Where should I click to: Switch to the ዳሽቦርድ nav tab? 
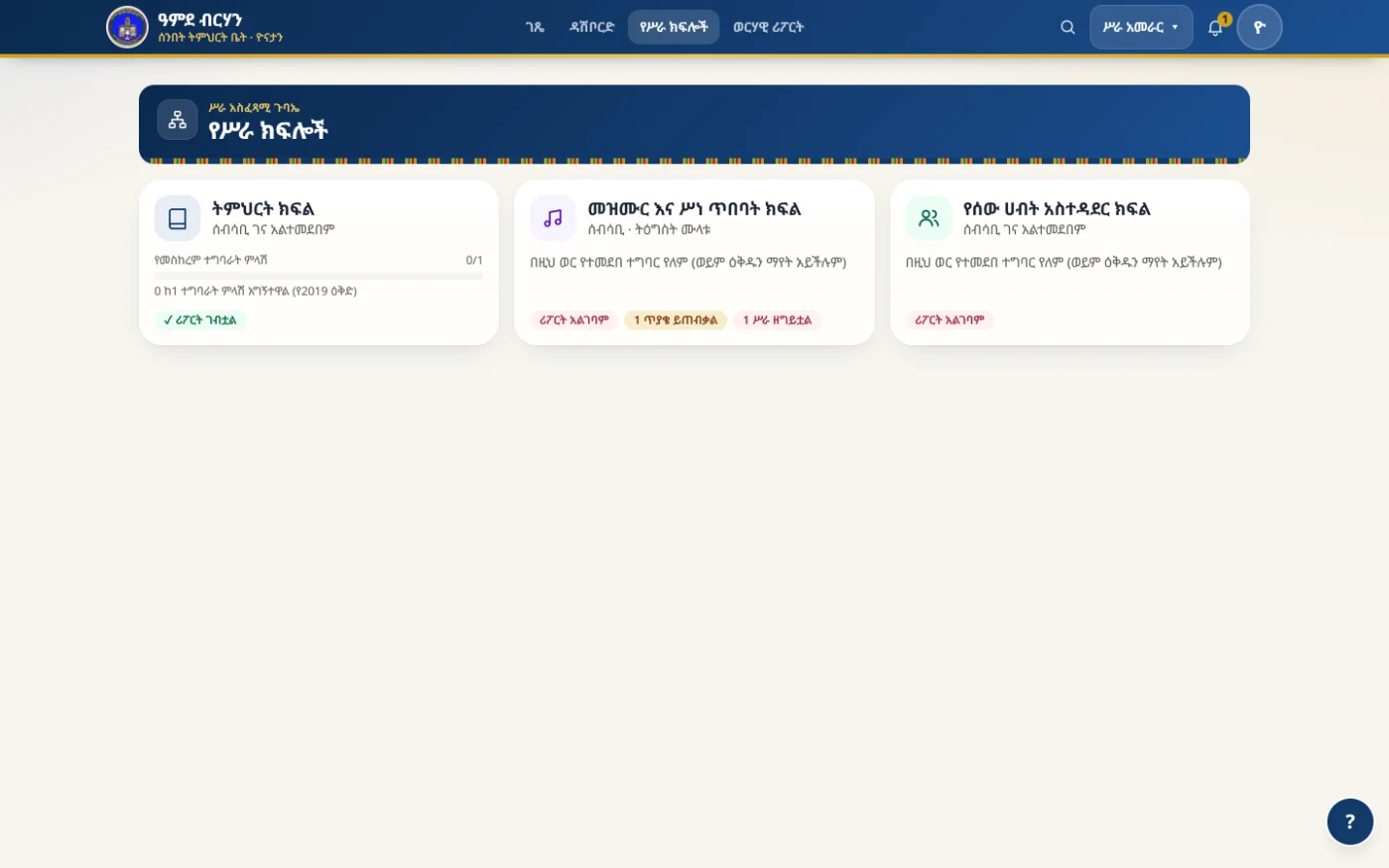point(591,27)
